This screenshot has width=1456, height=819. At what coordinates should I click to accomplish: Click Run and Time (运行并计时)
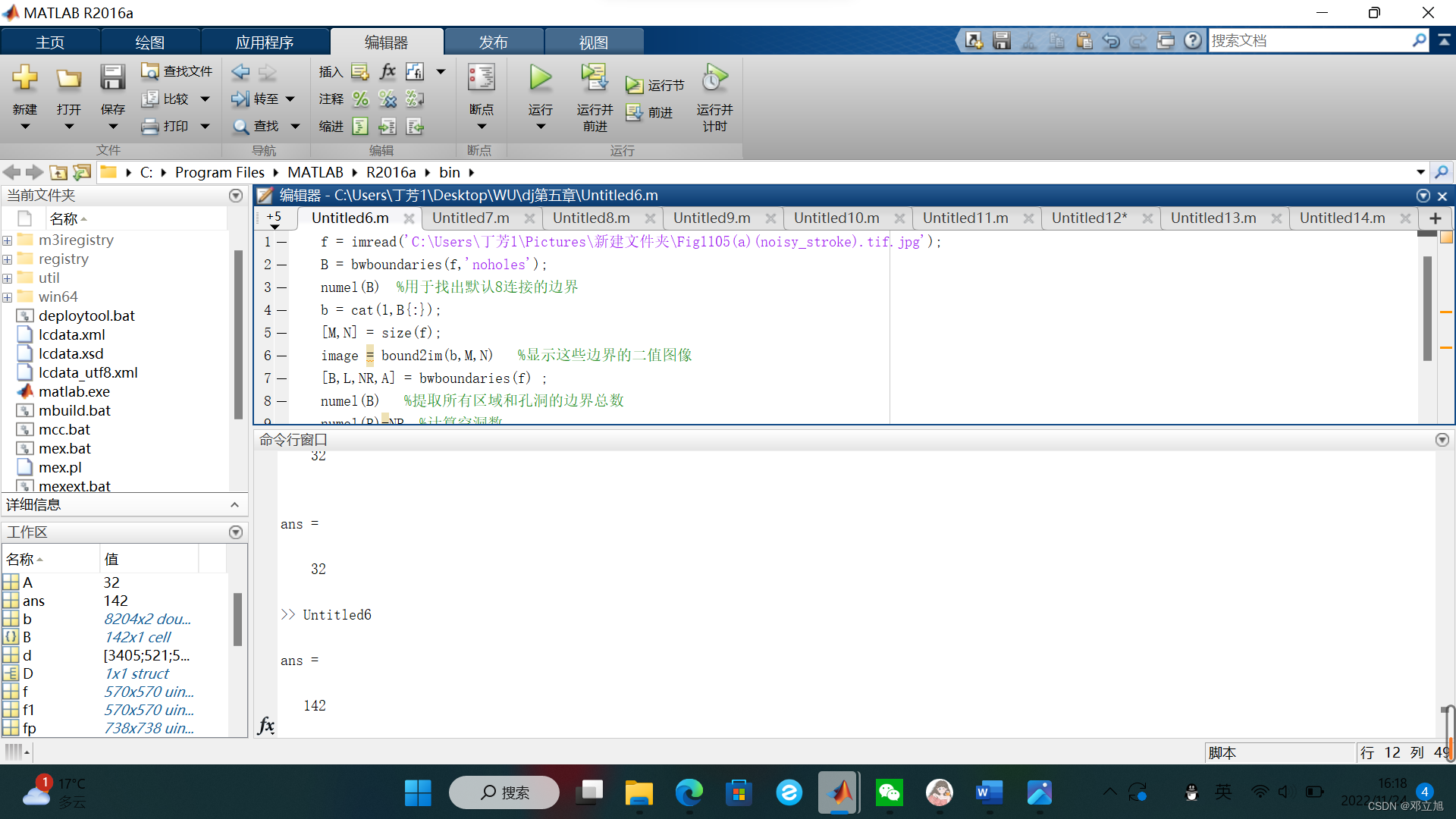(x=714, y=96)
